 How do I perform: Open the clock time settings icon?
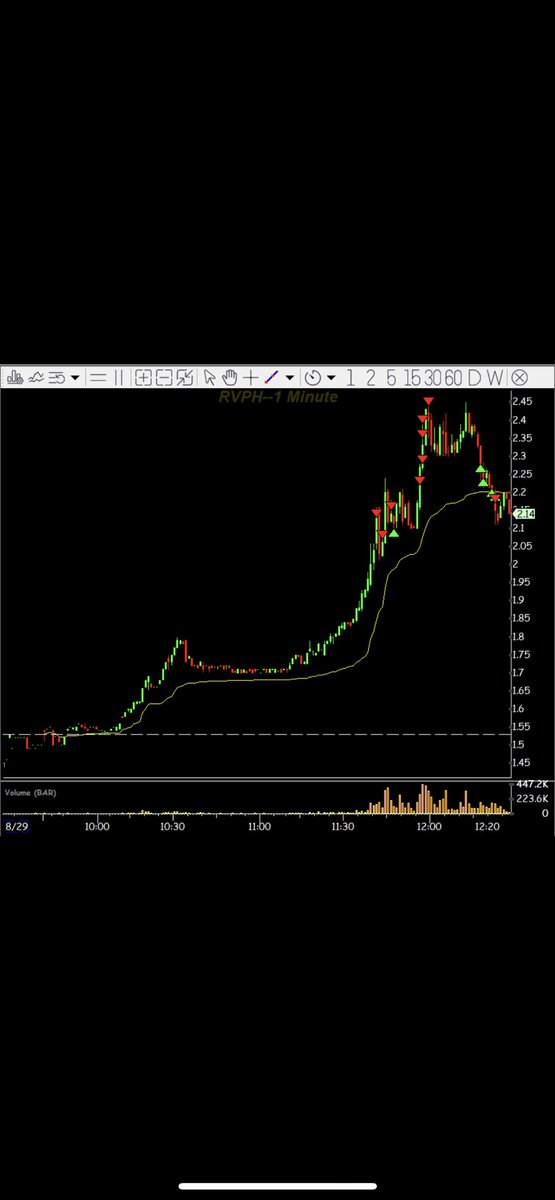312,377
